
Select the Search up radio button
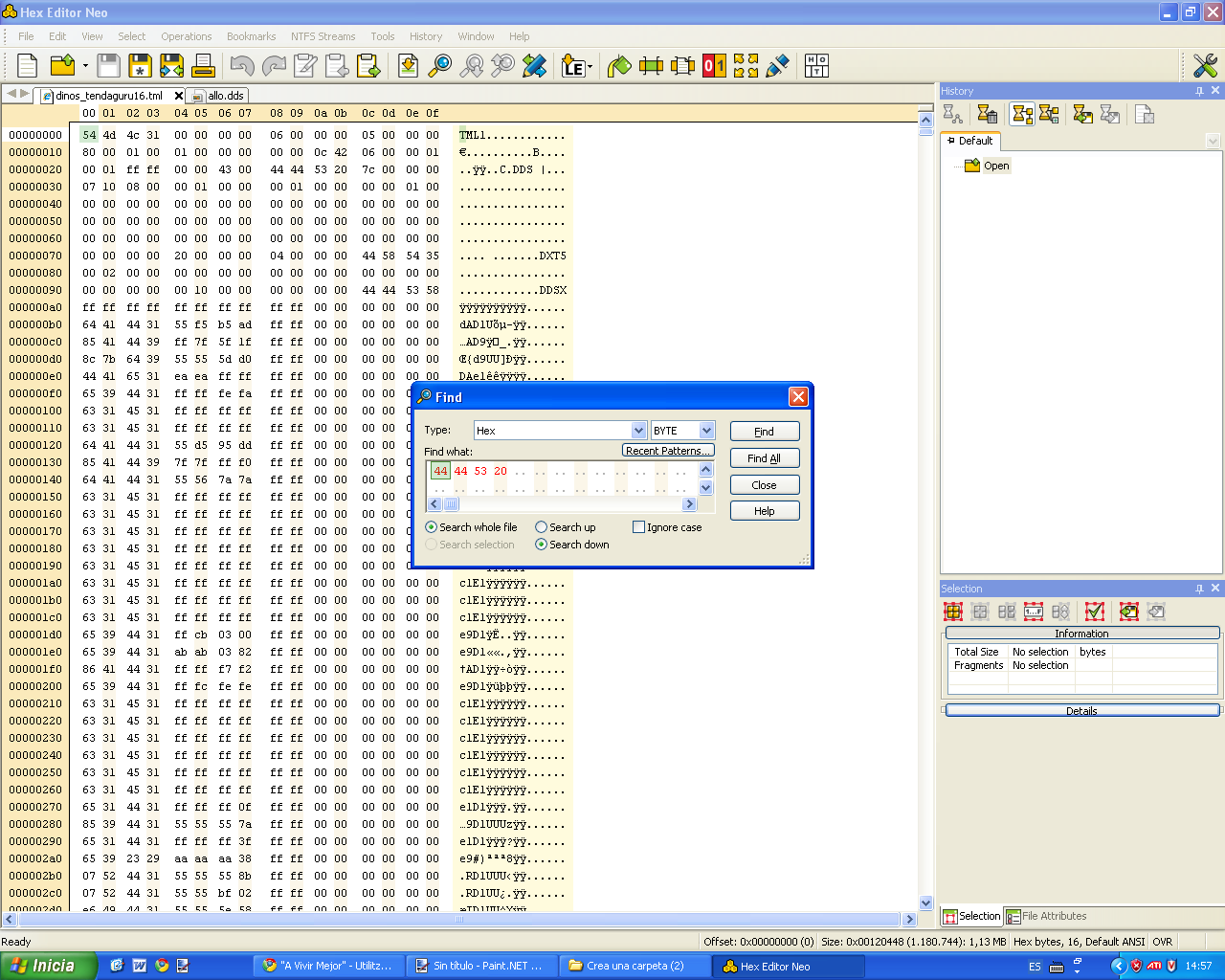pyautogui.click(x=542, y=527)
